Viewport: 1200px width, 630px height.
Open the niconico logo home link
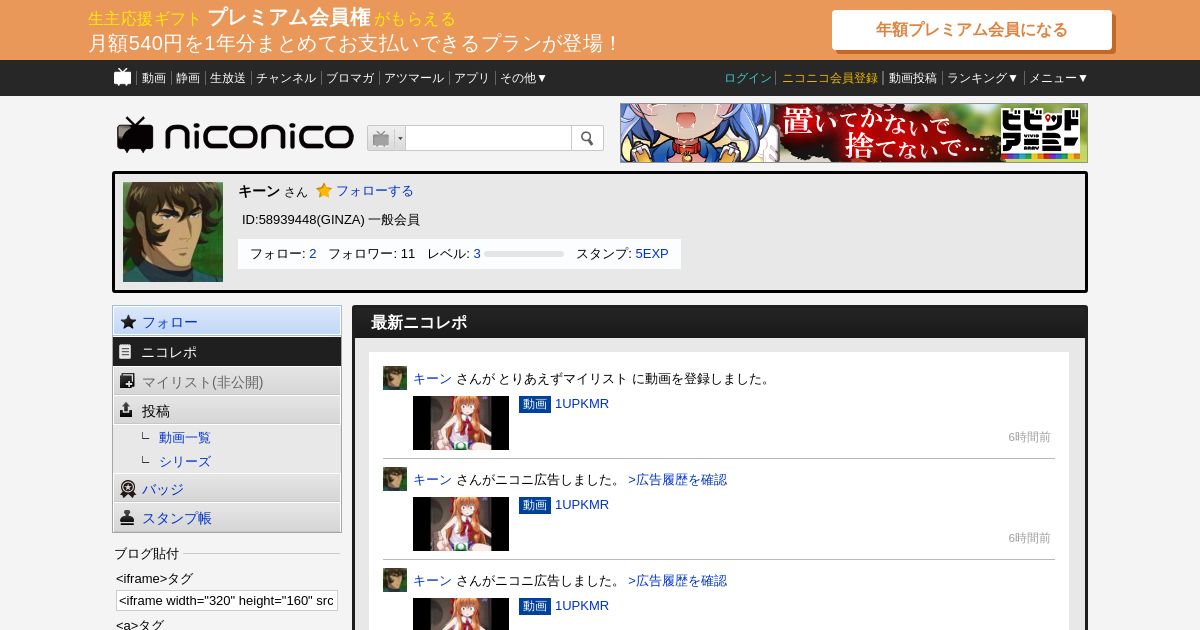click(x=235, y=136)
